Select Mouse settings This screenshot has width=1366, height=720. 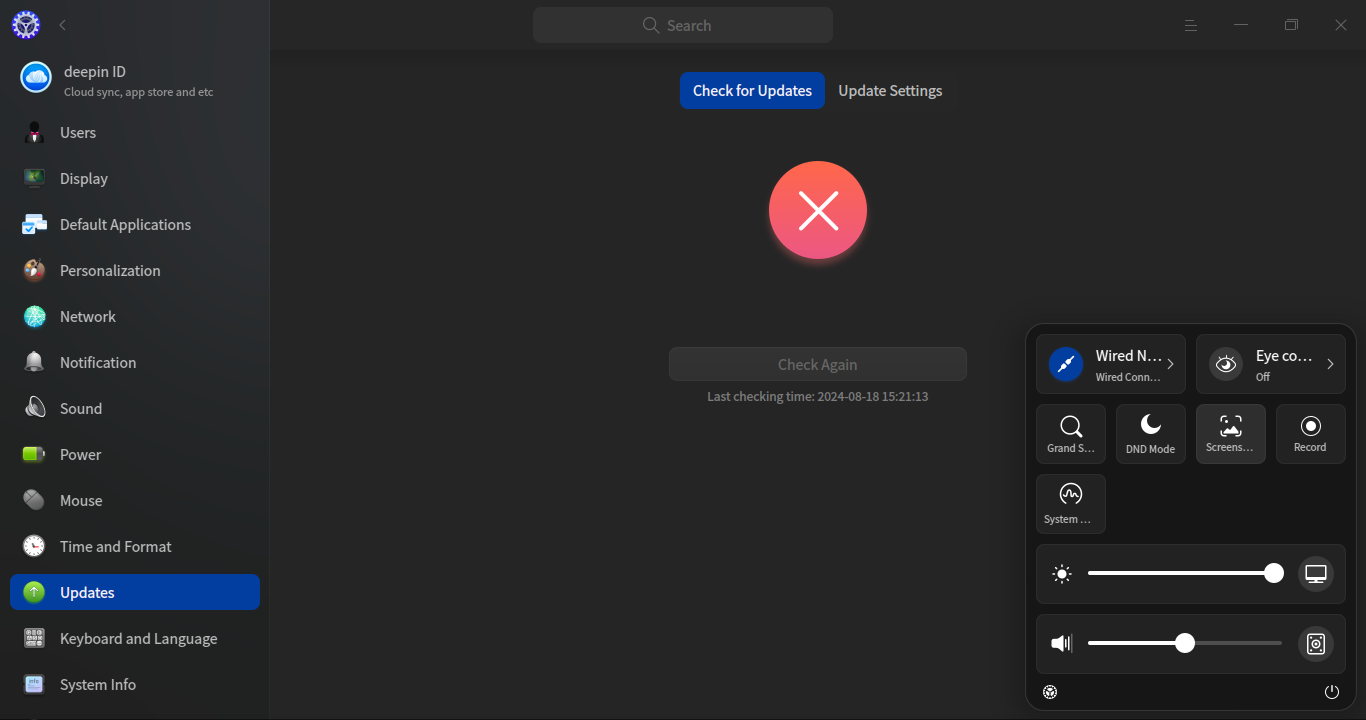point(135,501)
